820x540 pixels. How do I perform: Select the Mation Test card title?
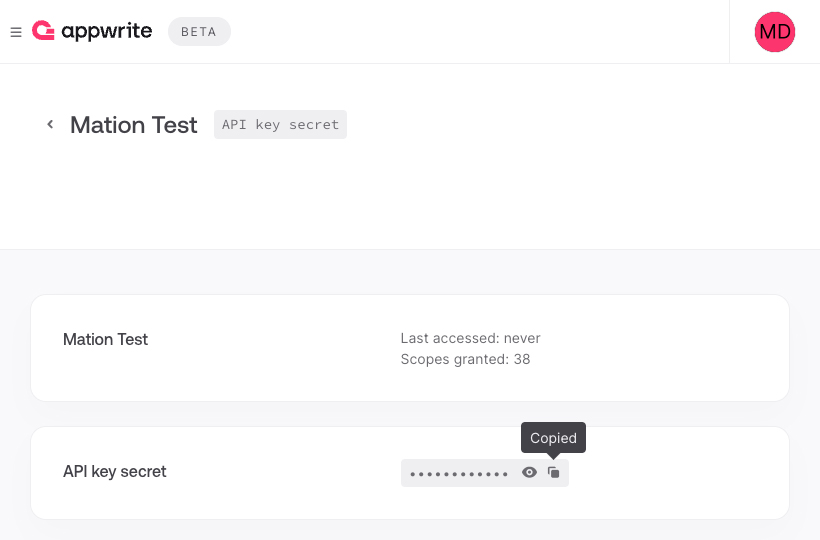point(106,339)
